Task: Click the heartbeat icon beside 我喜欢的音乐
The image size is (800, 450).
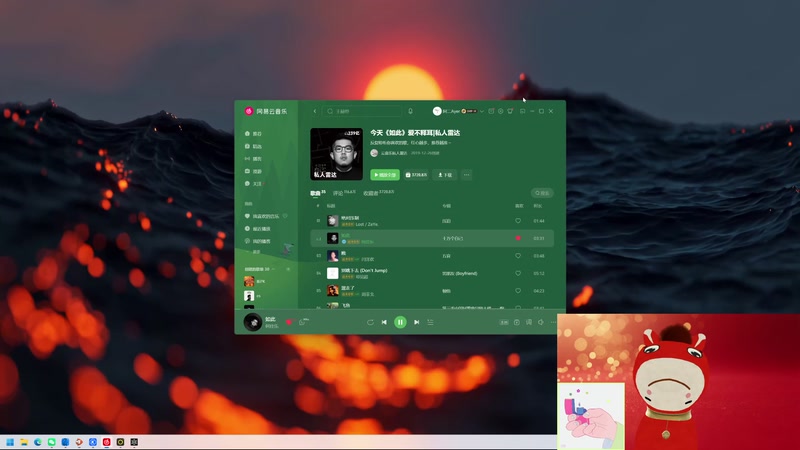Action: click(x=285, y=216)
